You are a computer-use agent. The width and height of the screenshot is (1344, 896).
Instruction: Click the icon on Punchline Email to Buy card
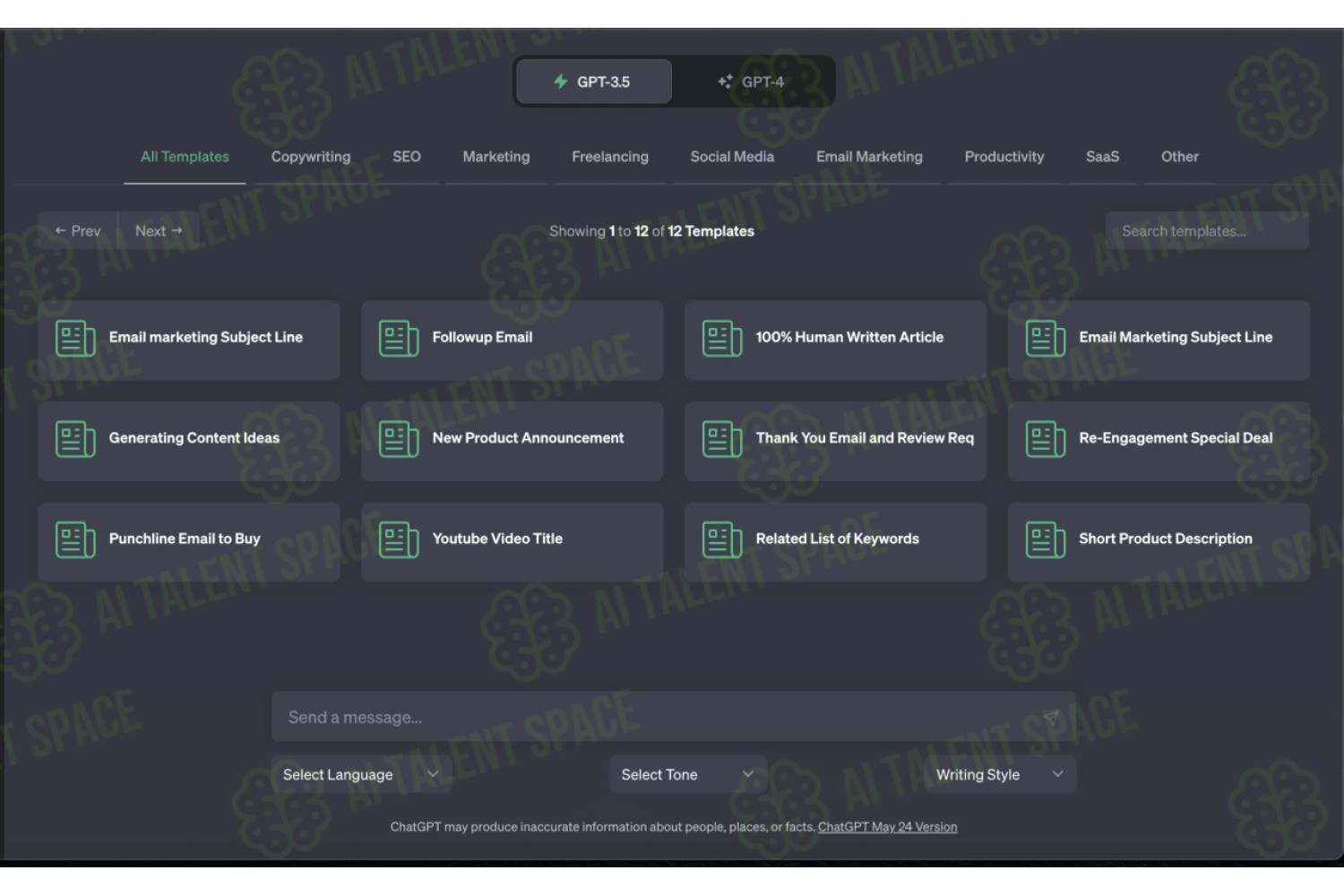(x=75, y=539)
